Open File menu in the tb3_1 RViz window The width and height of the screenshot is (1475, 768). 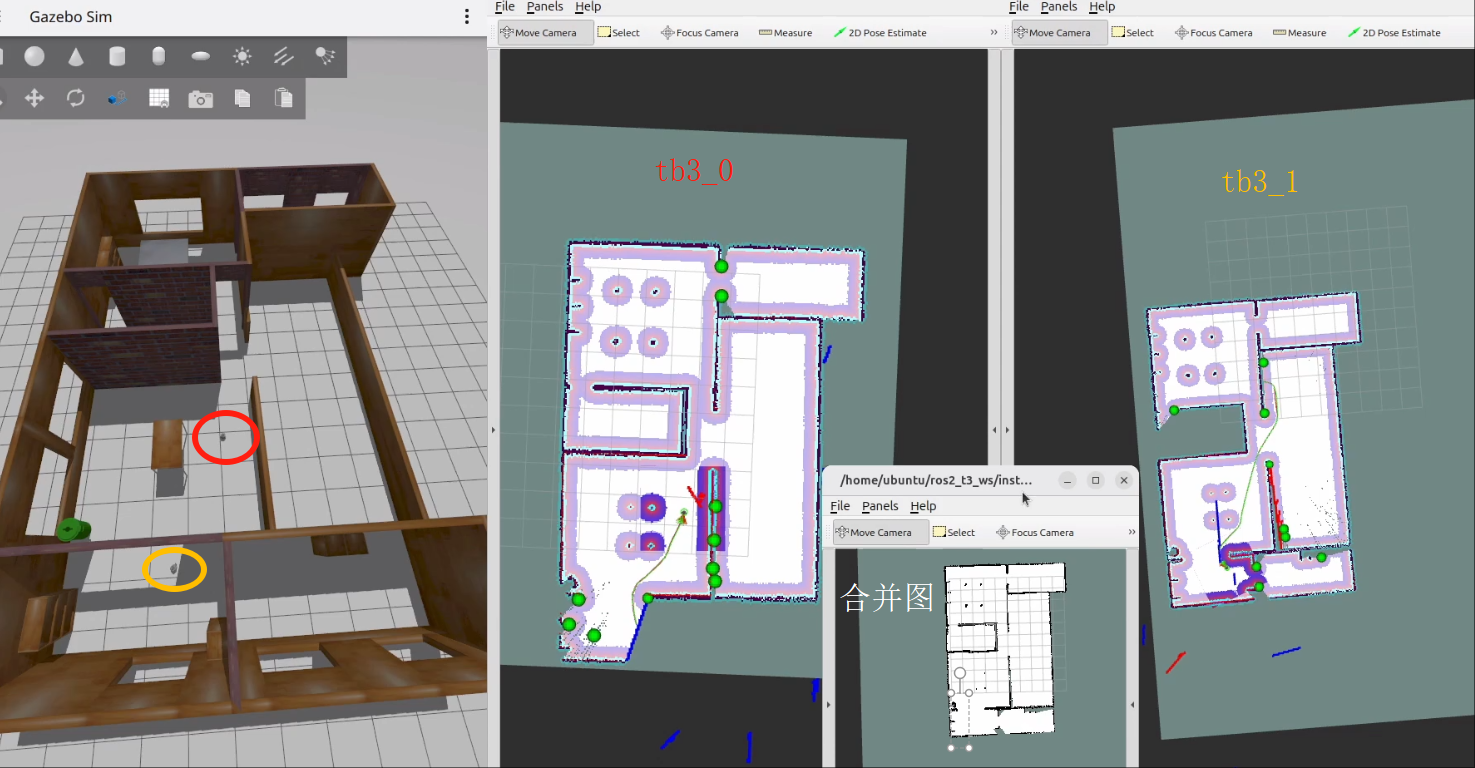[x=1019, y=7]
